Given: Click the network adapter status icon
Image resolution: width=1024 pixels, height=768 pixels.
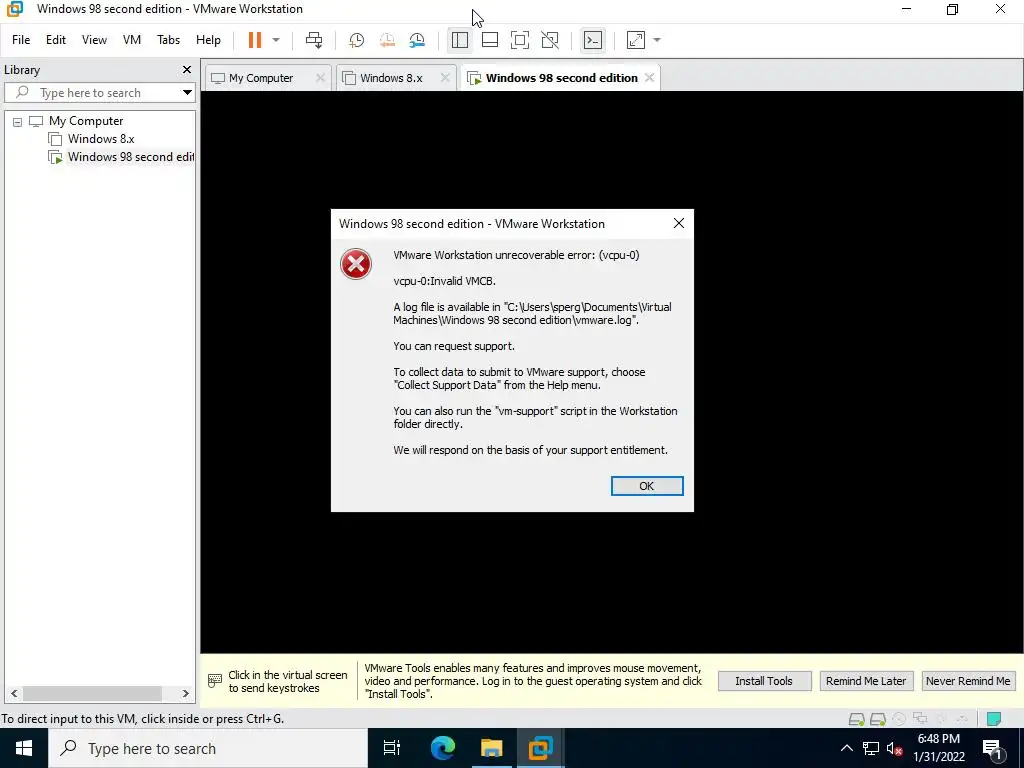Looking at the screenshot, I should tap(920, 719).
